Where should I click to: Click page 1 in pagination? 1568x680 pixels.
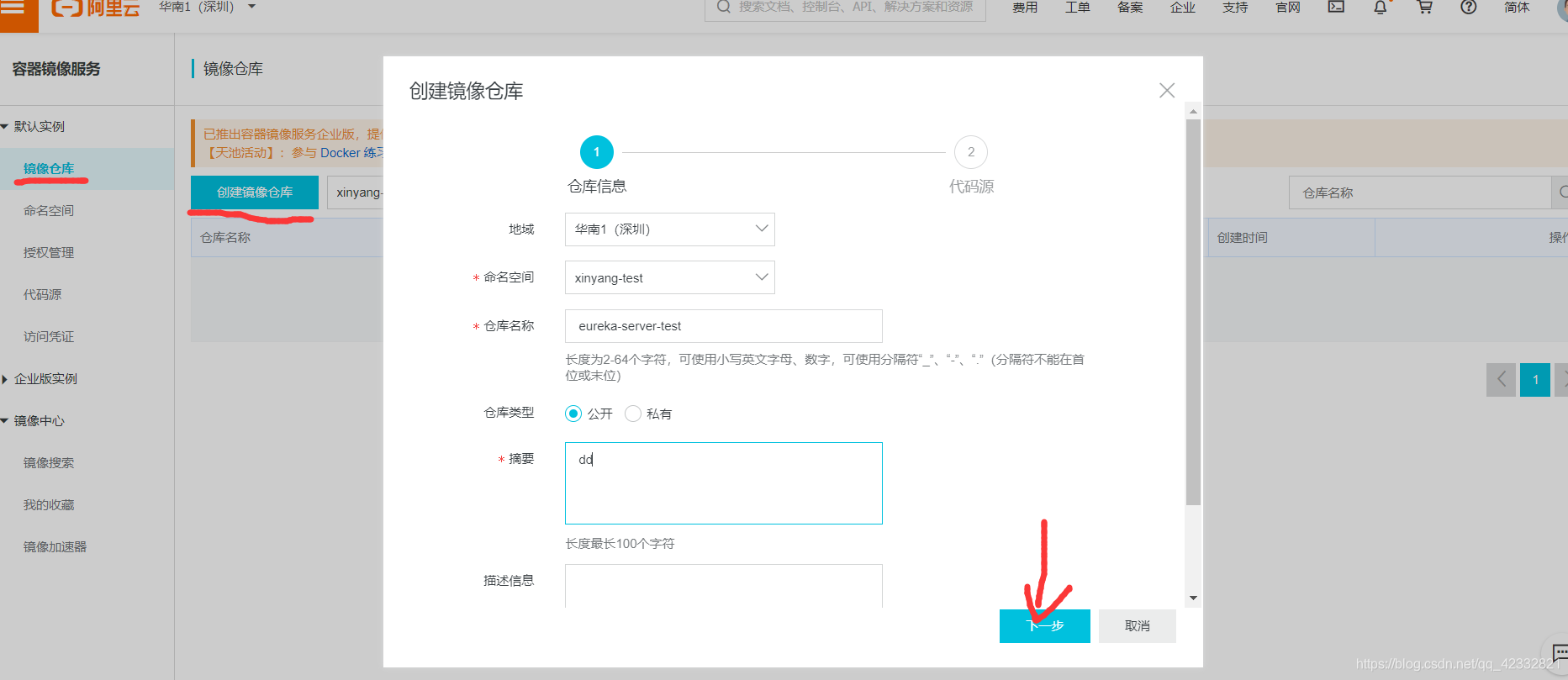pyautogui.click(x=1535, y=380)
